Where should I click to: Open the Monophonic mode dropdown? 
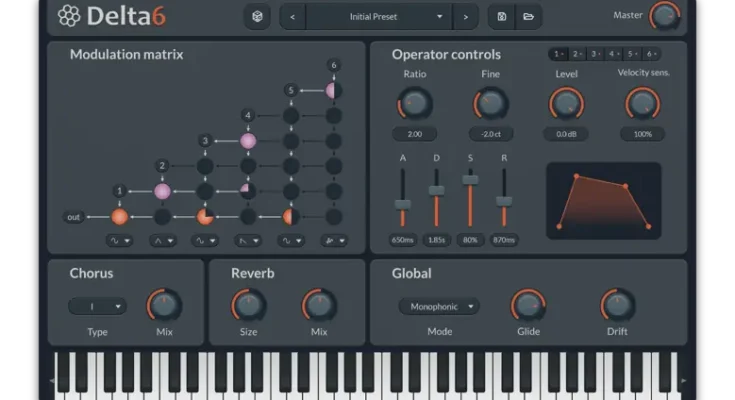439,307
